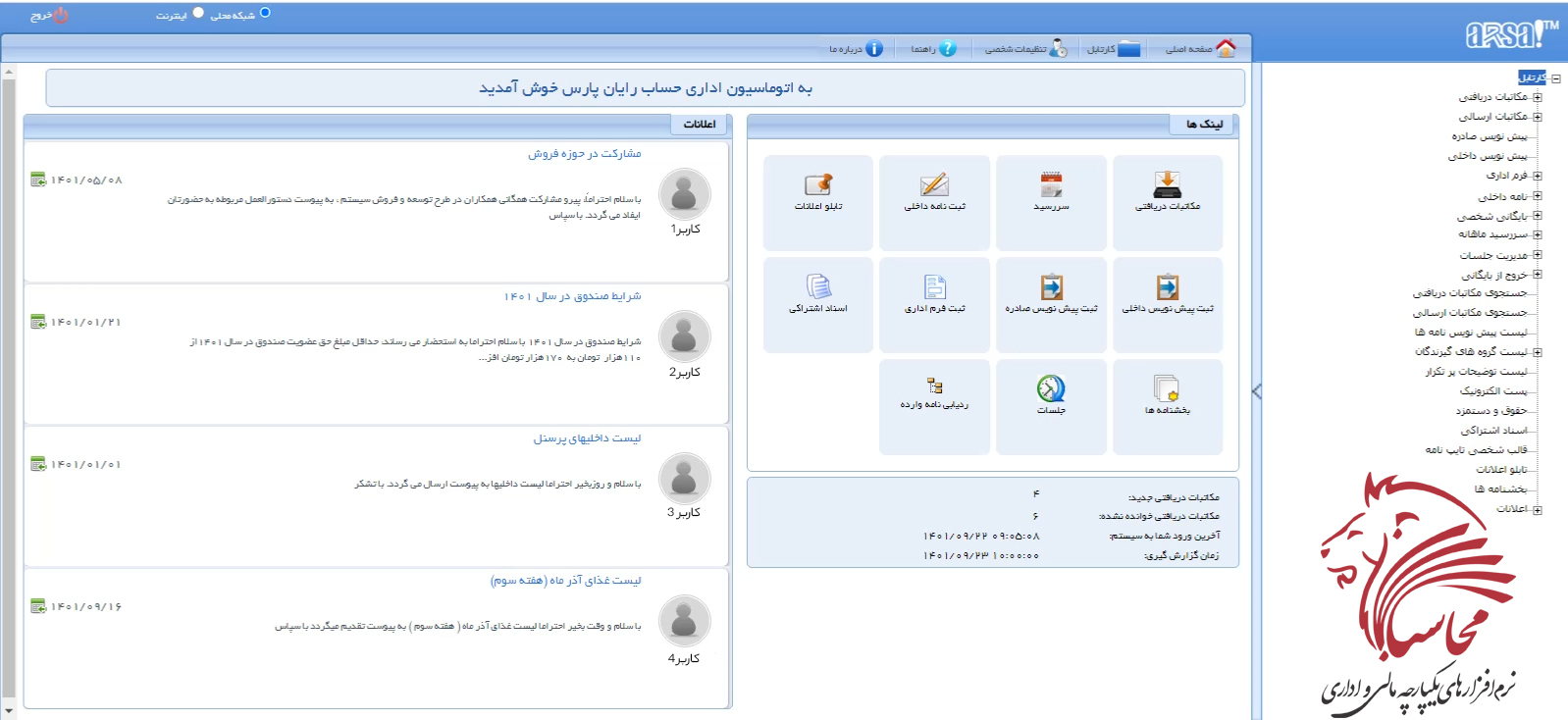This screenshot has width=1568, height=720.
Task: Click the درباره ما info icon
Action: (873, 48)
